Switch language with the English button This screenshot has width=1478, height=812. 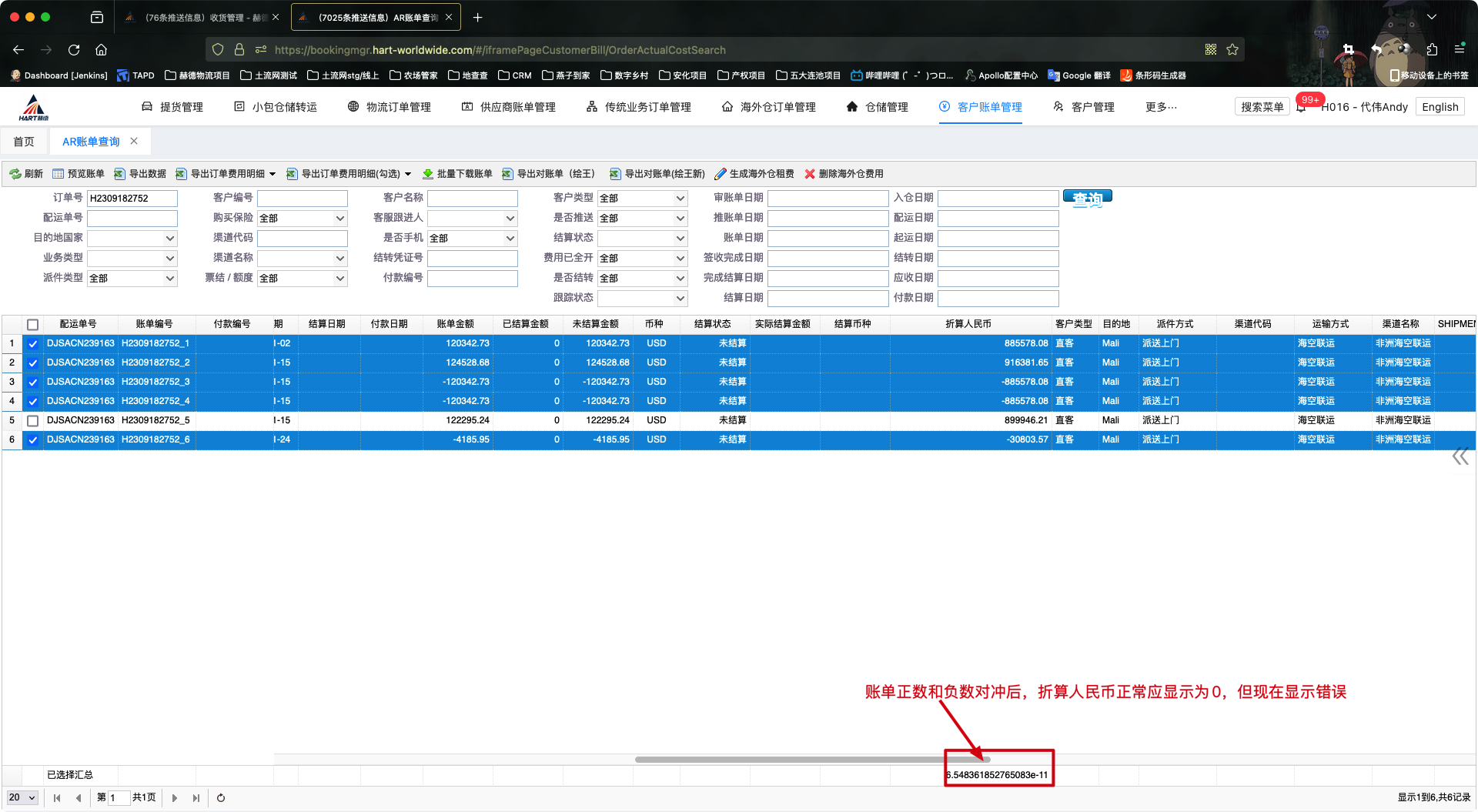1440,107
